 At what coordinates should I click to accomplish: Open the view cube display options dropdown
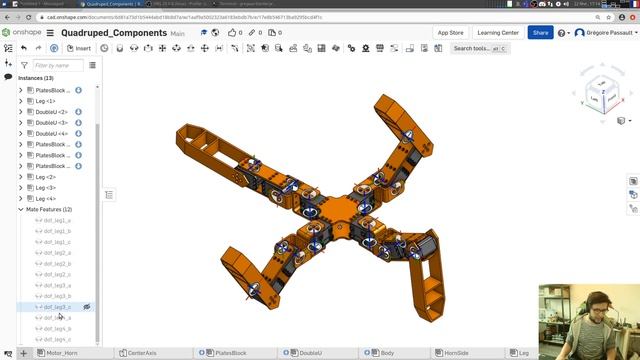[624, 121]
